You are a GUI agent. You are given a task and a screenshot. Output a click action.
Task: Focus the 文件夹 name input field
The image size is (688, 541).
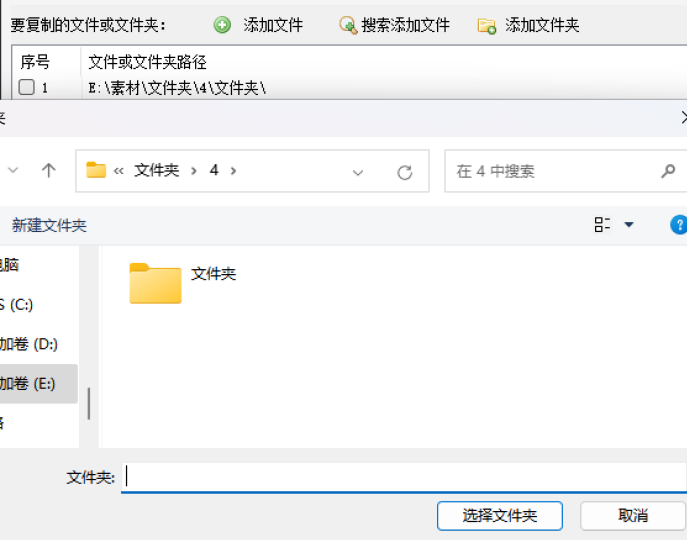tap(404, 477)
